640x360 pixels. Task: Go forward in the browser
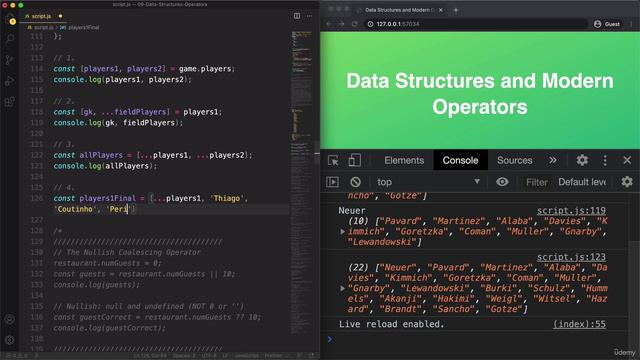(342, 24)
